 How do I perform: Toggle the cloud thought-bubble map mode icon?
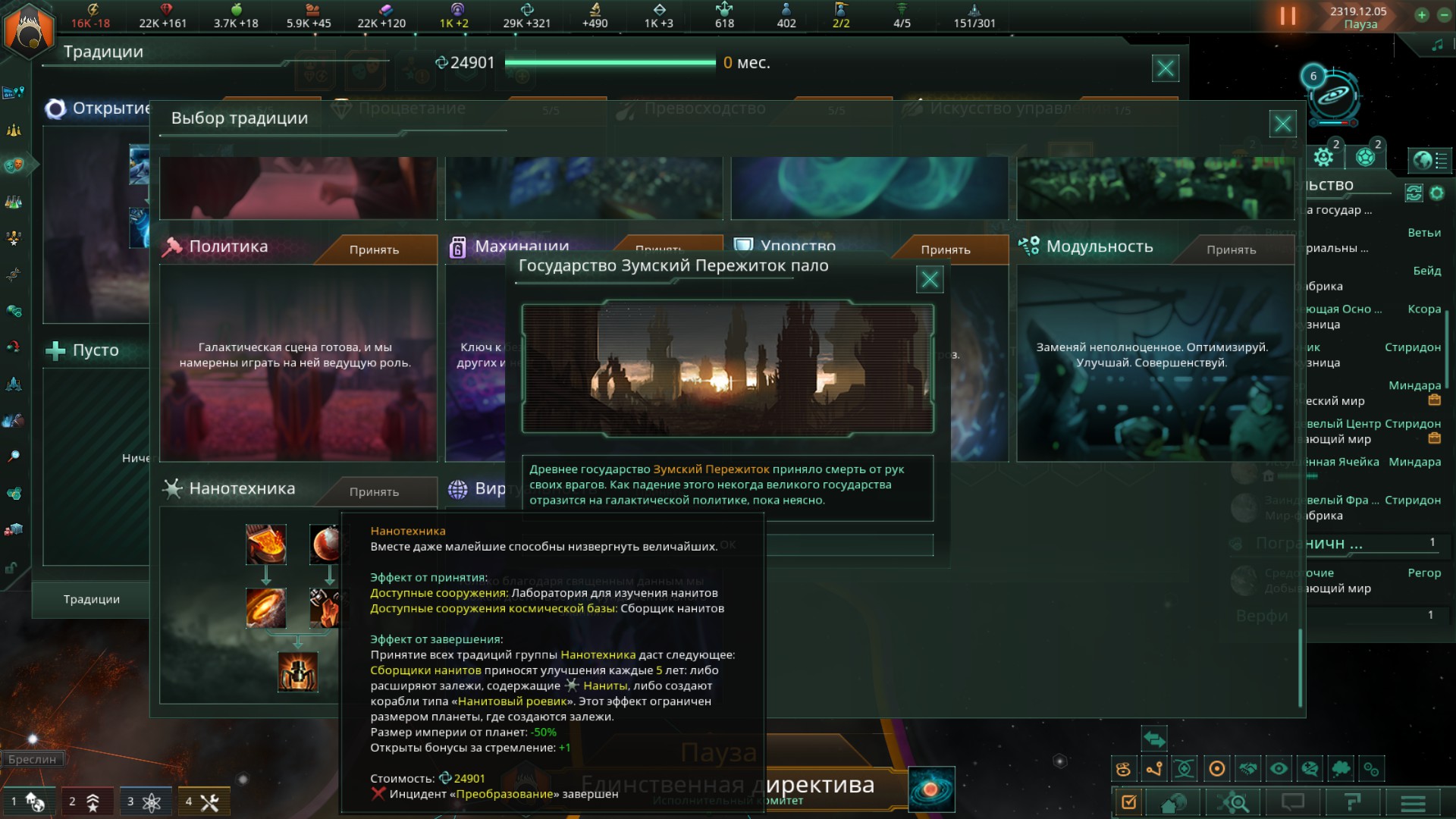pyautogui.click(x=1341, y=769)
